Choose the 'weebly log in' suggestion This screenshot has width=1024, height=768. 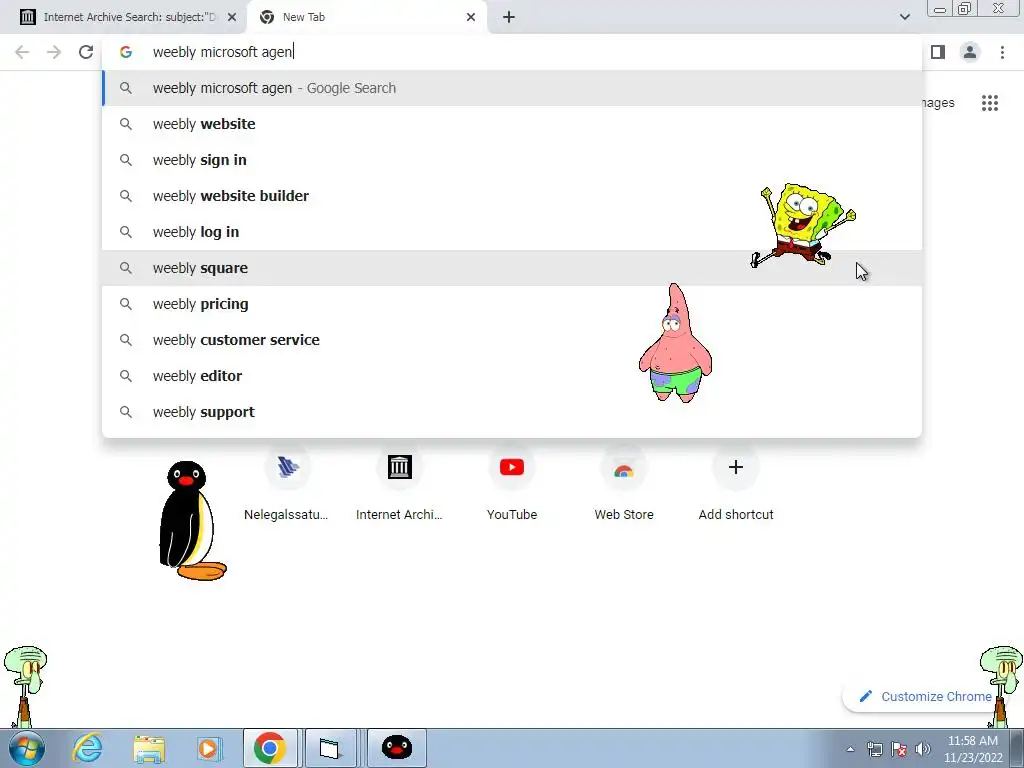point(512,232)
